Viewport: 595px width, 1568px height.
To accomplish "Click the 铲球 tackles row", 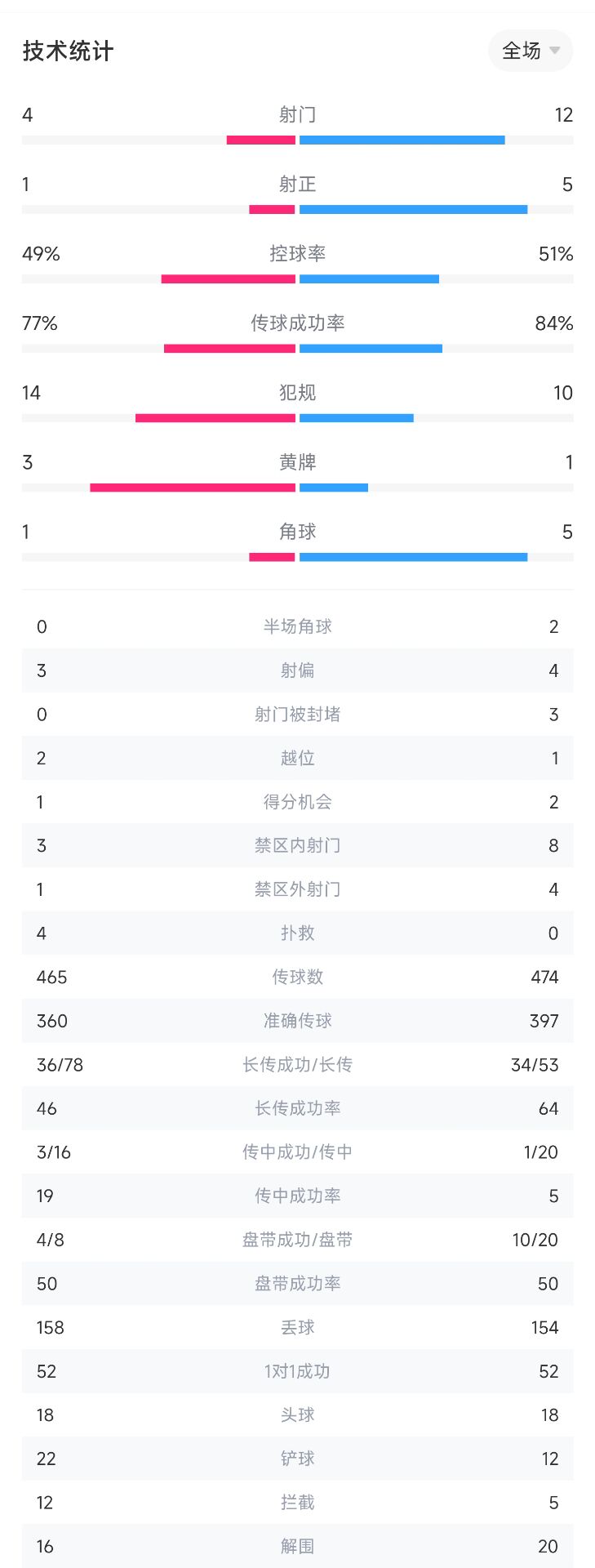I will tap(298, 1459).
